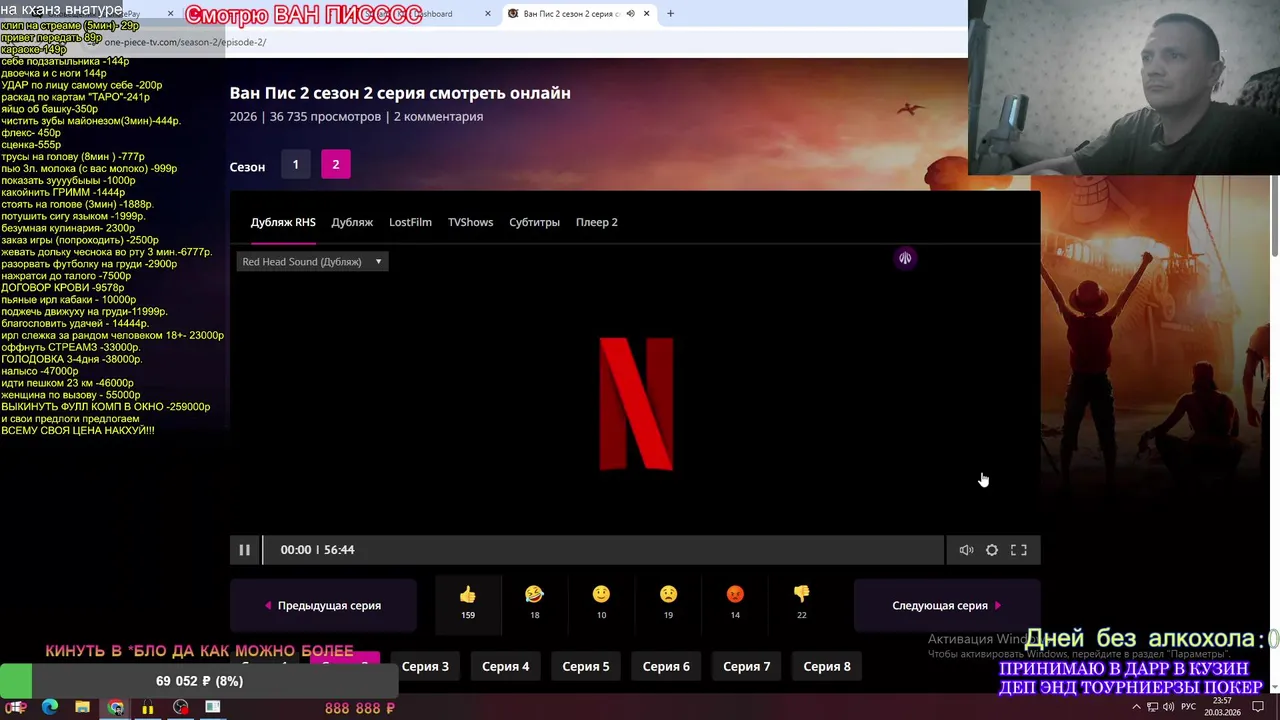The image size is (1280, 720).
Task: Enter fullscreen in the video player
Action: [1019, 550]
